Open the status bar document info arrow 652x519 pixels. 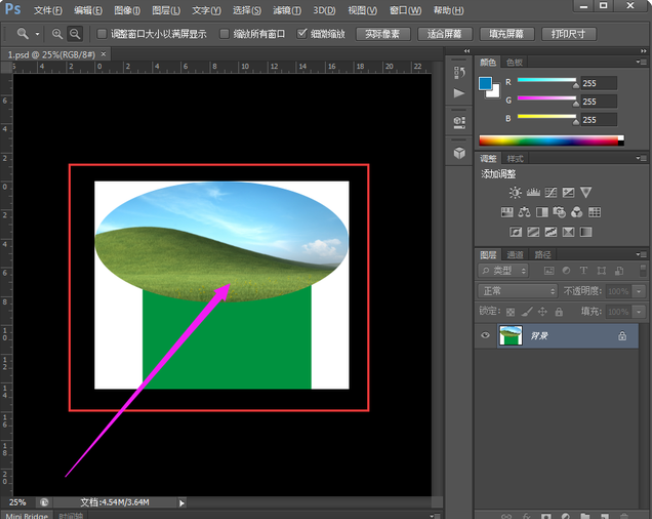pos(182,503)
